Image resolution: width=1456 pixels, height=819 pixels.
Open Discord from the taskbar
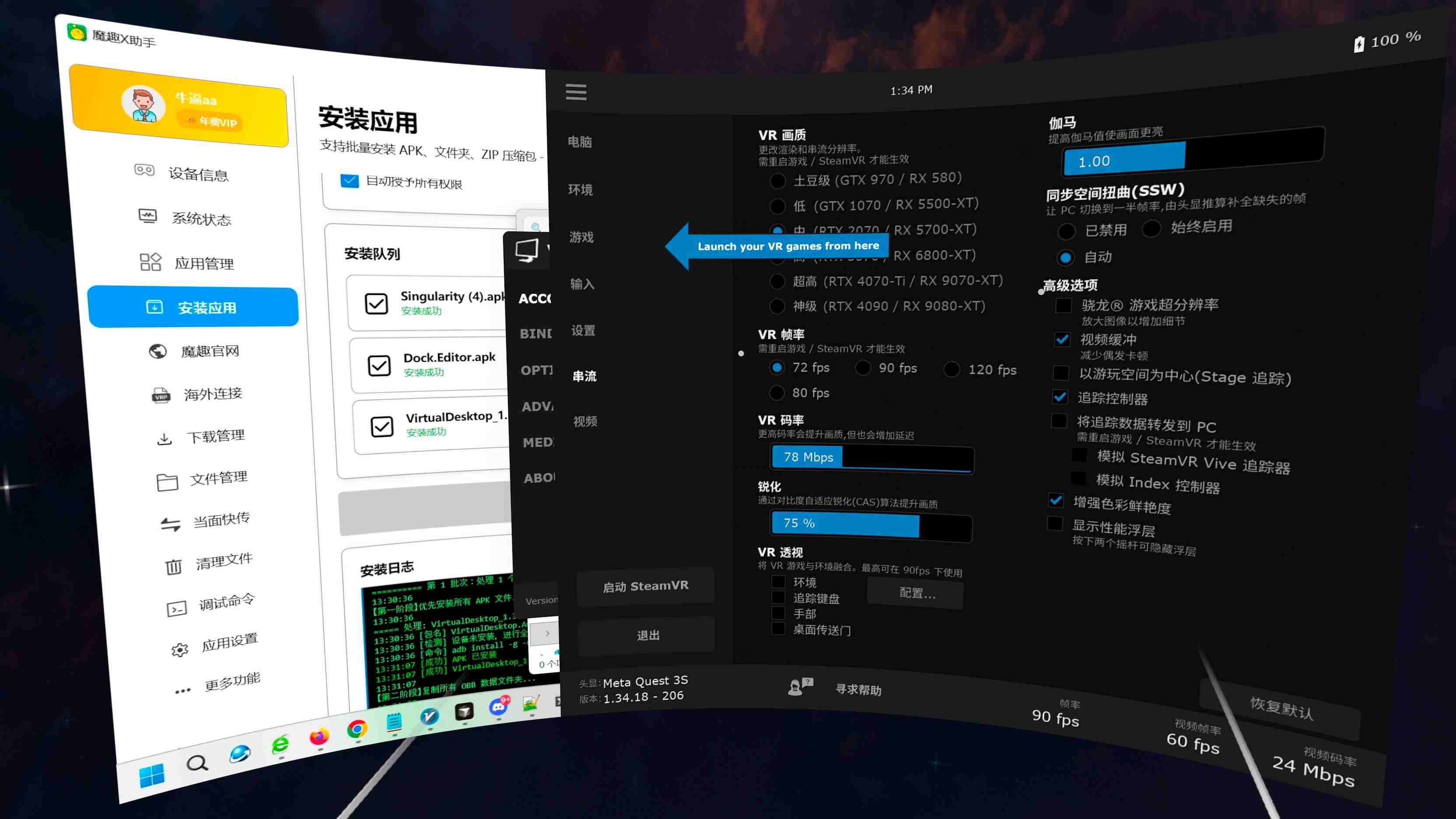point(498,706)
